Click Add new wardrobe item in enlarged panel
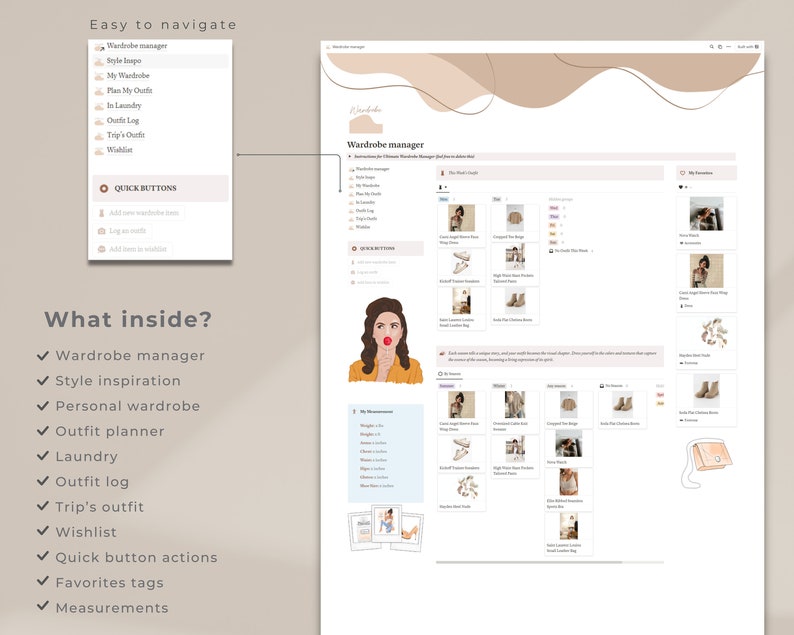Image resolution: width=794 pixels, height=635 pixels. [139, 213]
